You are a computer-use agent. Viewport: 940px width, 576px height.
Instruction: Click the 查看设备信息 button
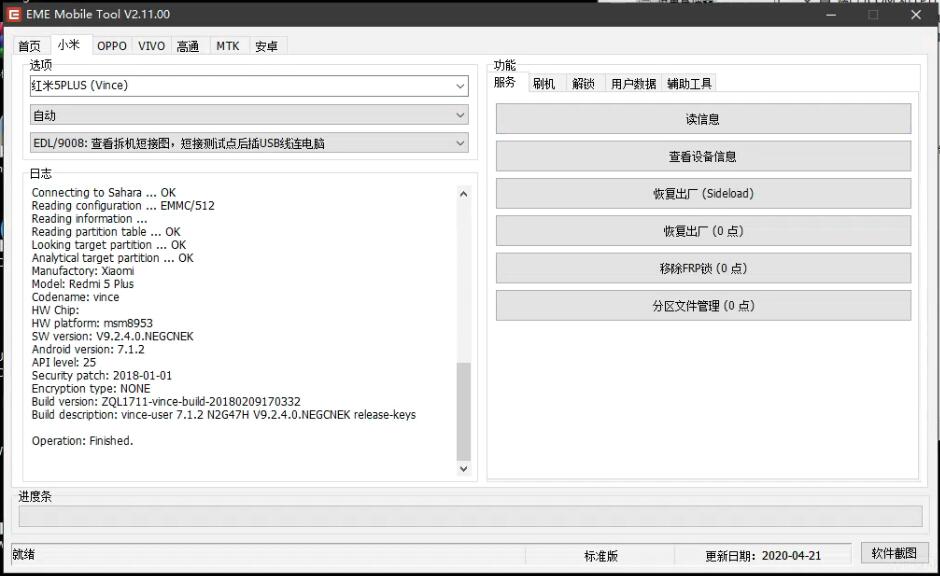tap(703, 156)
